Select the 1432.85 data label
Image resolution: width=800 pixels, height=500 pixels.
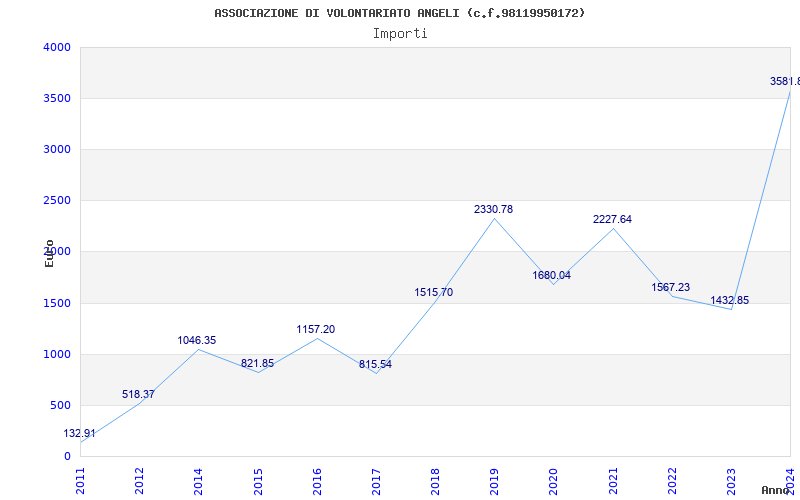coord(730,301)
